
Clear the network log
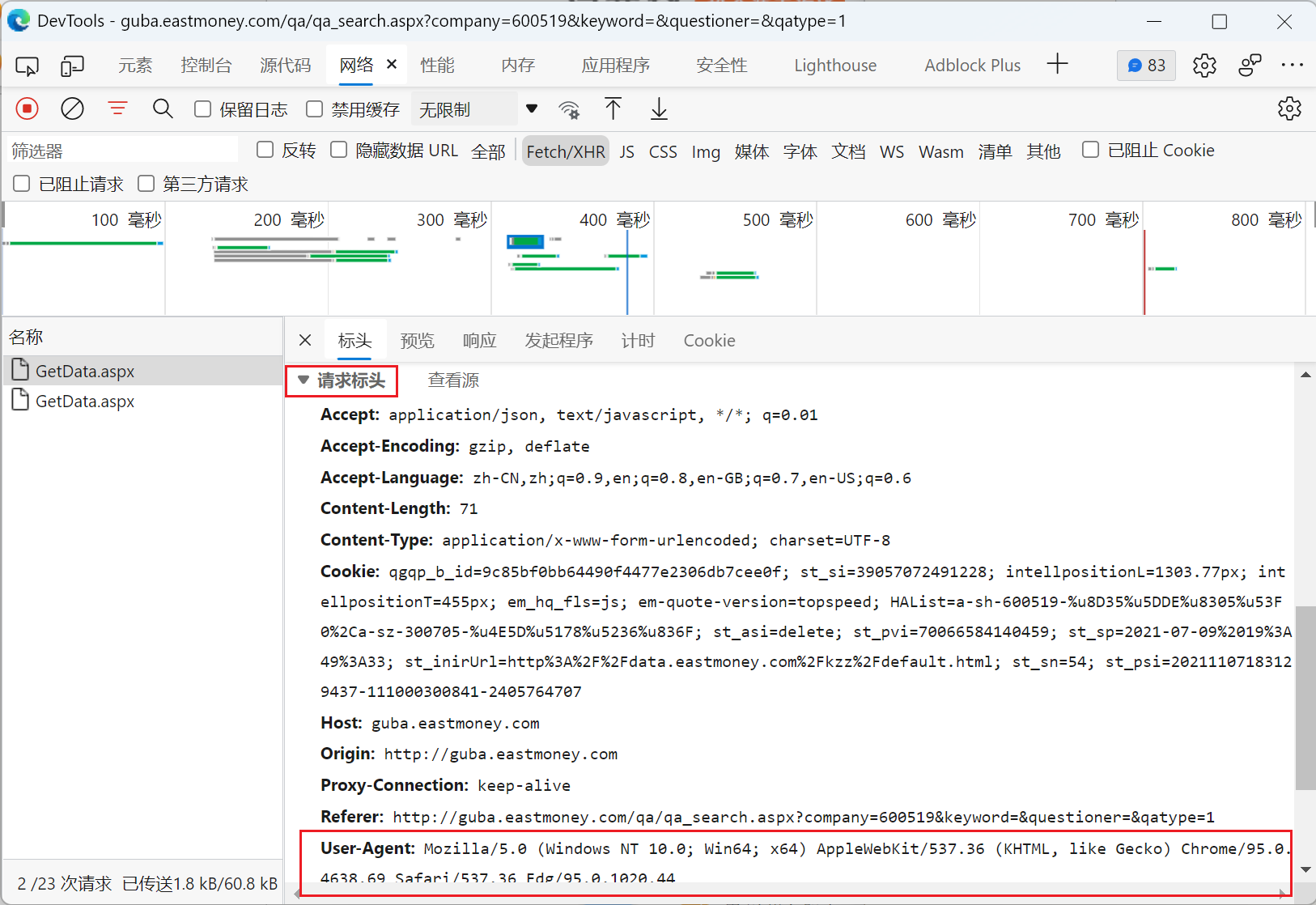72,108
